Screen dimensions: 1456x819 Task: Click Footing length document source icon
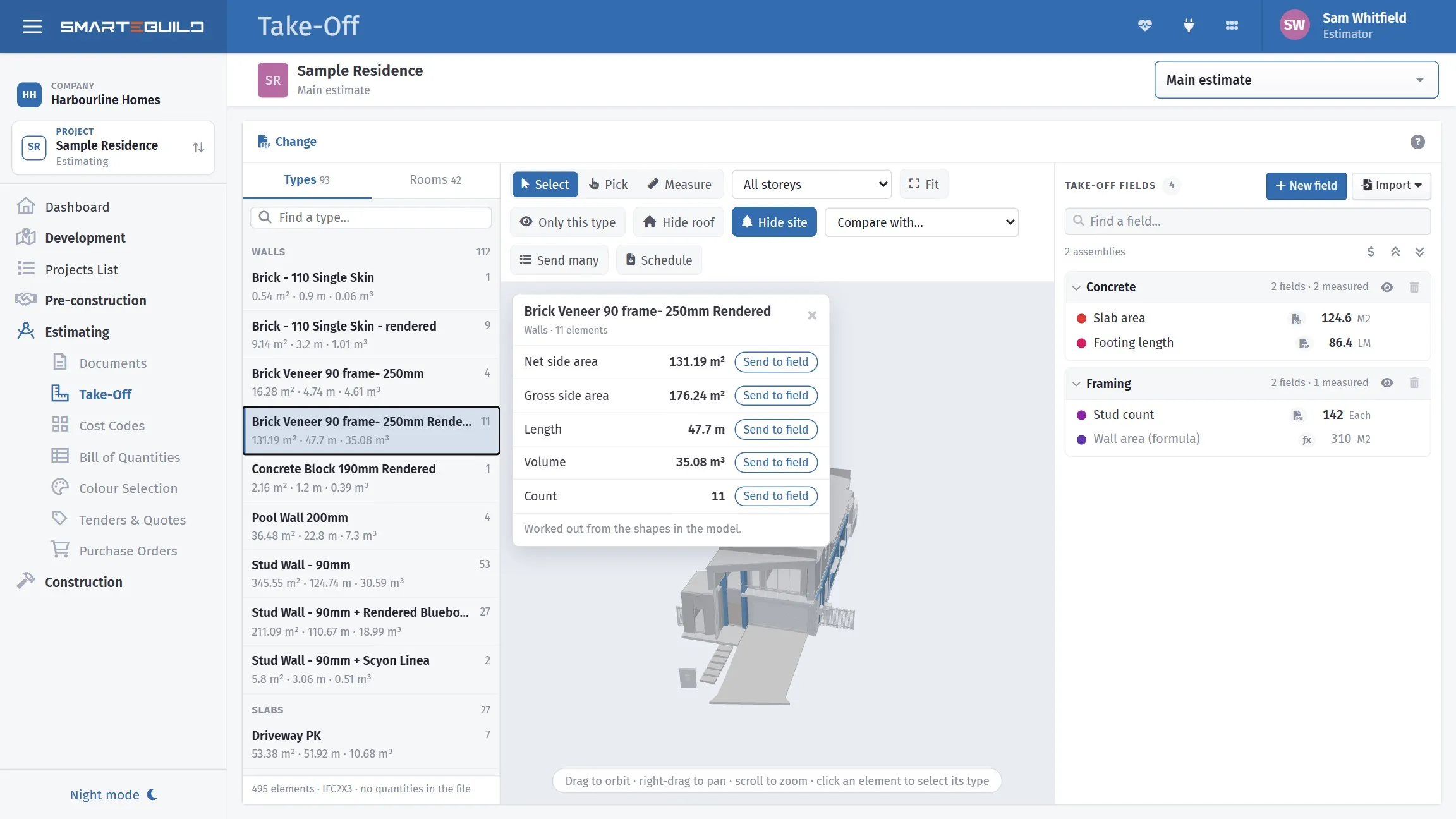pos(1303,343)
